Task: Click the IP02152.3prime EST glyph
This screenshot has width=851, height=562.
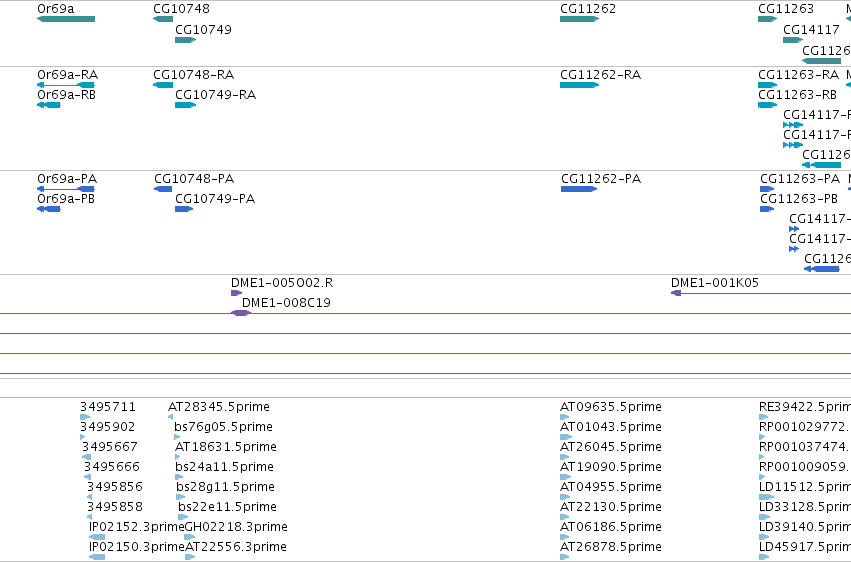Action: click(97, 537)
